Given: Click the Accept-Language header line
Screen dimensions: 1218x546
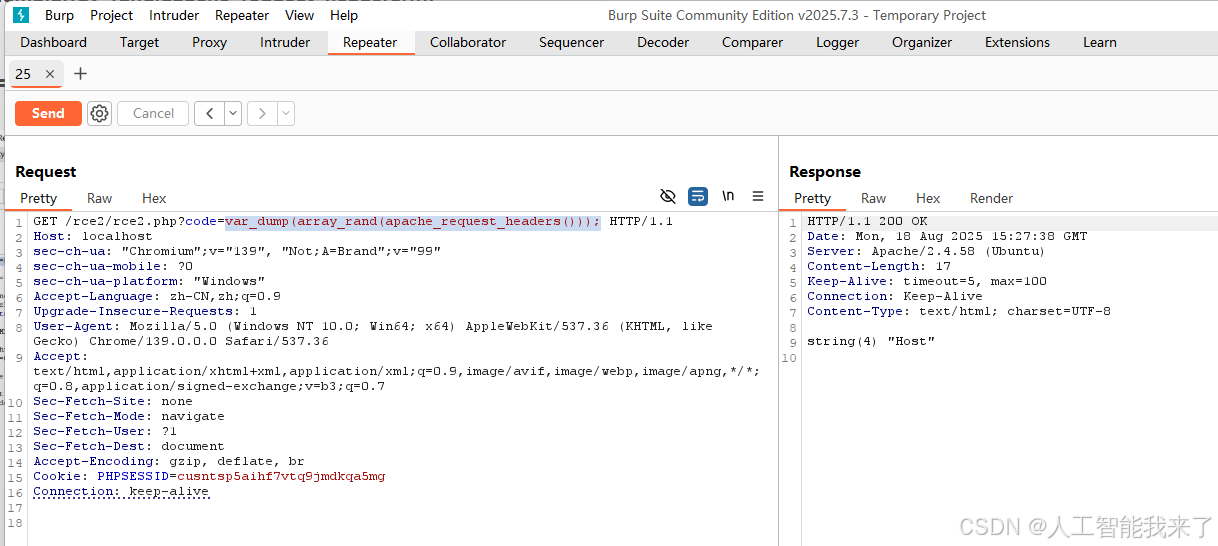Looking at the screenshot, I should pyautogui.click(x=157, y=296).
